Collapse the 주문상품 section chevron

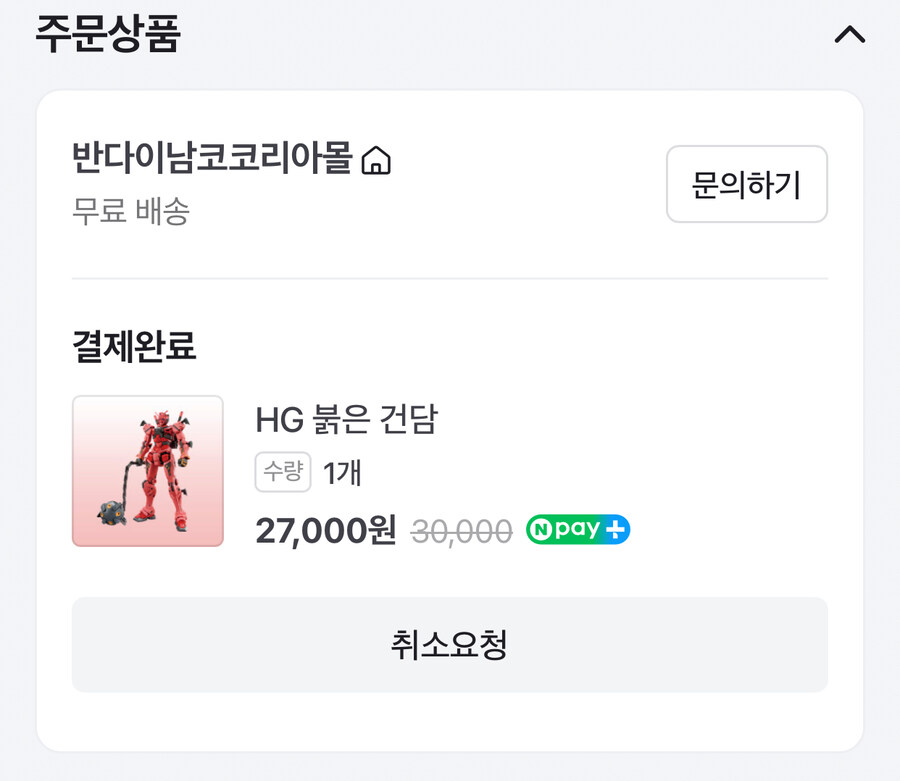pos(849,35)
